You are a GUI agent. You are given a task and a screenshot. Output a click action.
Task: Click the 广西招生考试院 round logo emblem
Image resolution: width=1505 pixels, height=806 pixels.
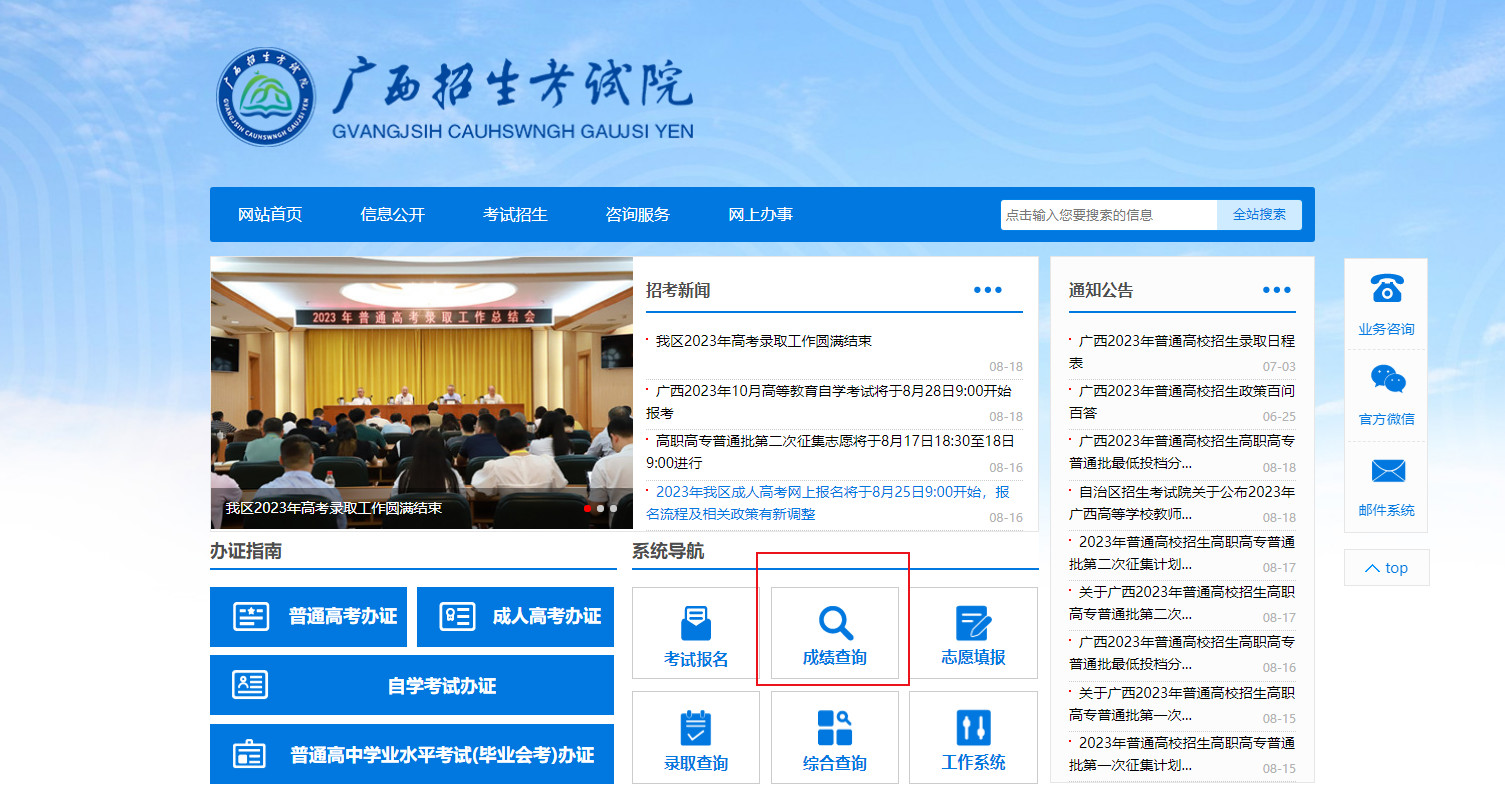[267, 97]
